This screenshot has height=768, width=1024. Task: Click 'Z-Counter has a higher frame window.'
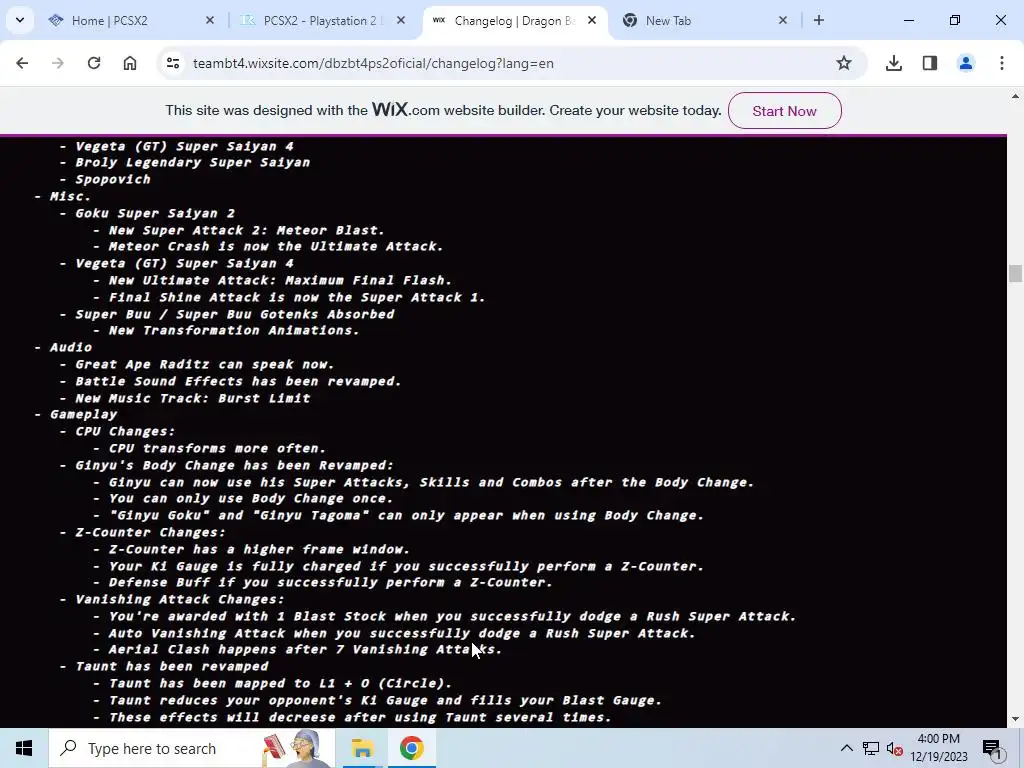click(259, 550)
